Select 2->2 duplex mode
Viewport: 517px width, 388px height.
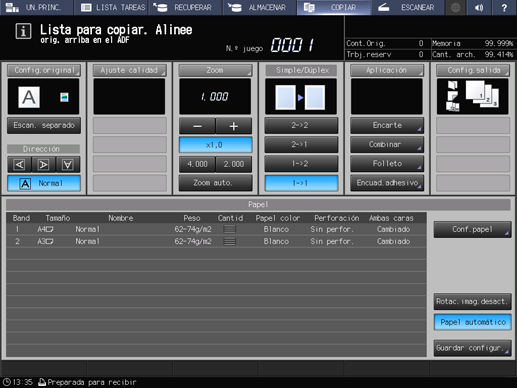301,125
